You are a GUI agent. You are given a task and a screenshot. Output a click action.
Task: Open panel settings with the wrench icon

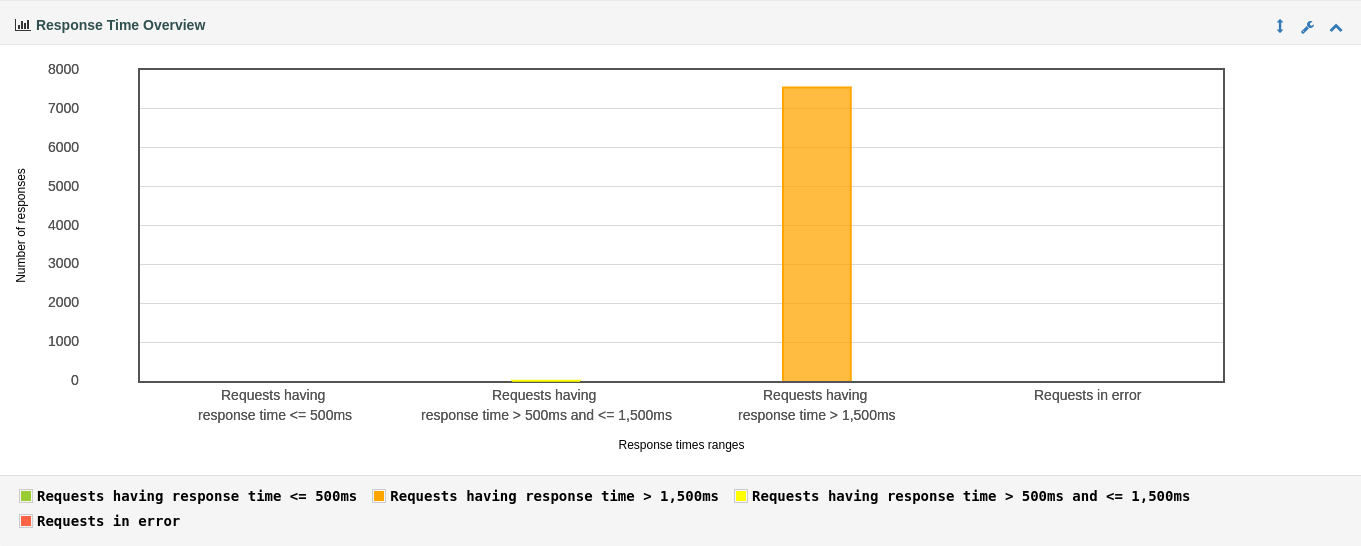(1307, 27)
